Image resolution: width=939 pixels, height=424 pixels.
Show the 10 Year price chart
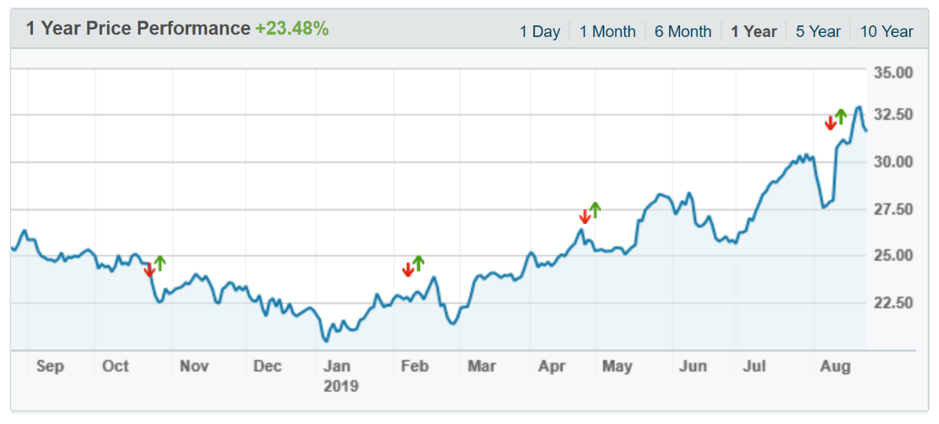coord(886,31)
